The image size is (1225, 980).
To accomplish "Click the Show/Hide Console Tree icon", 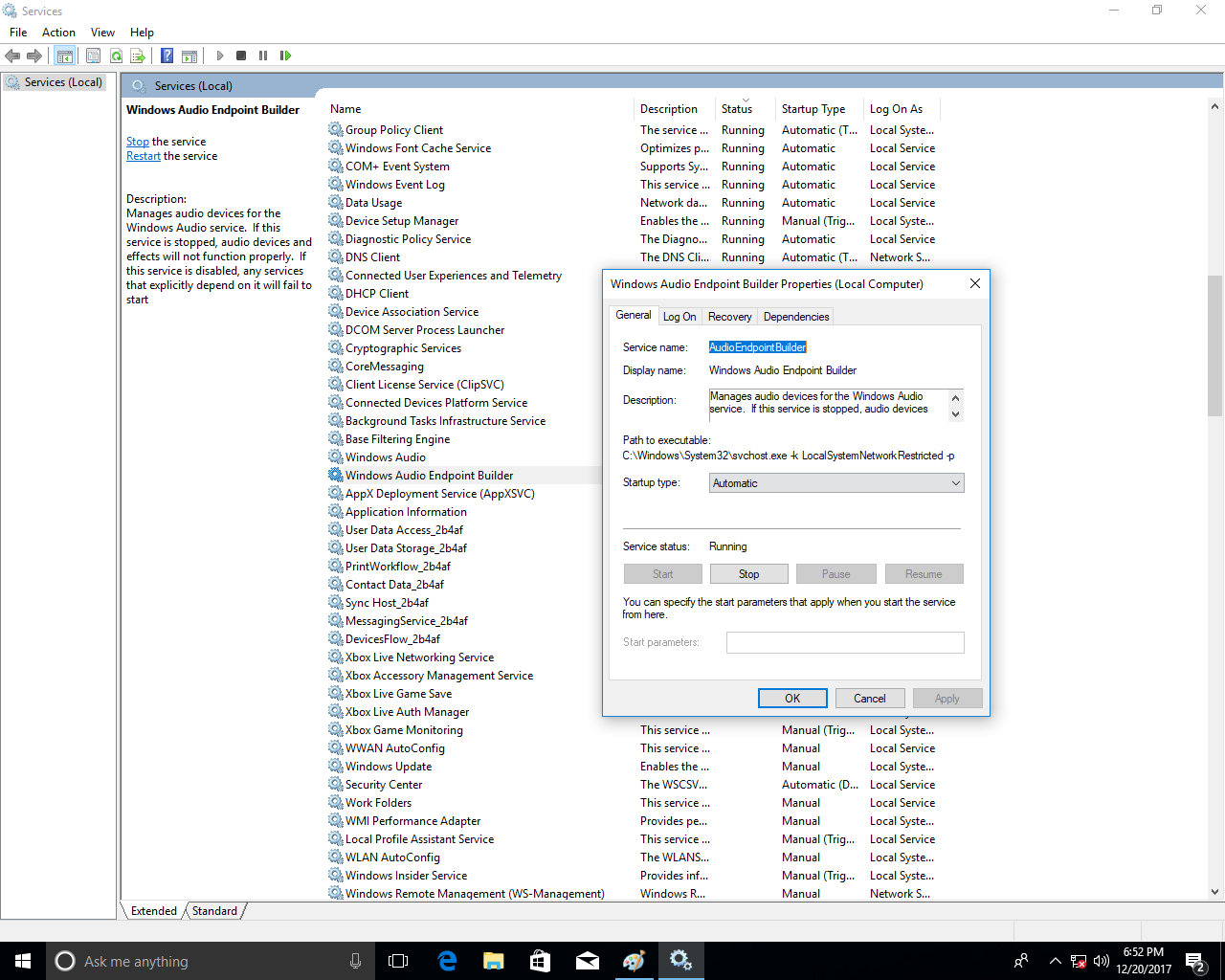I will (64, 56).
